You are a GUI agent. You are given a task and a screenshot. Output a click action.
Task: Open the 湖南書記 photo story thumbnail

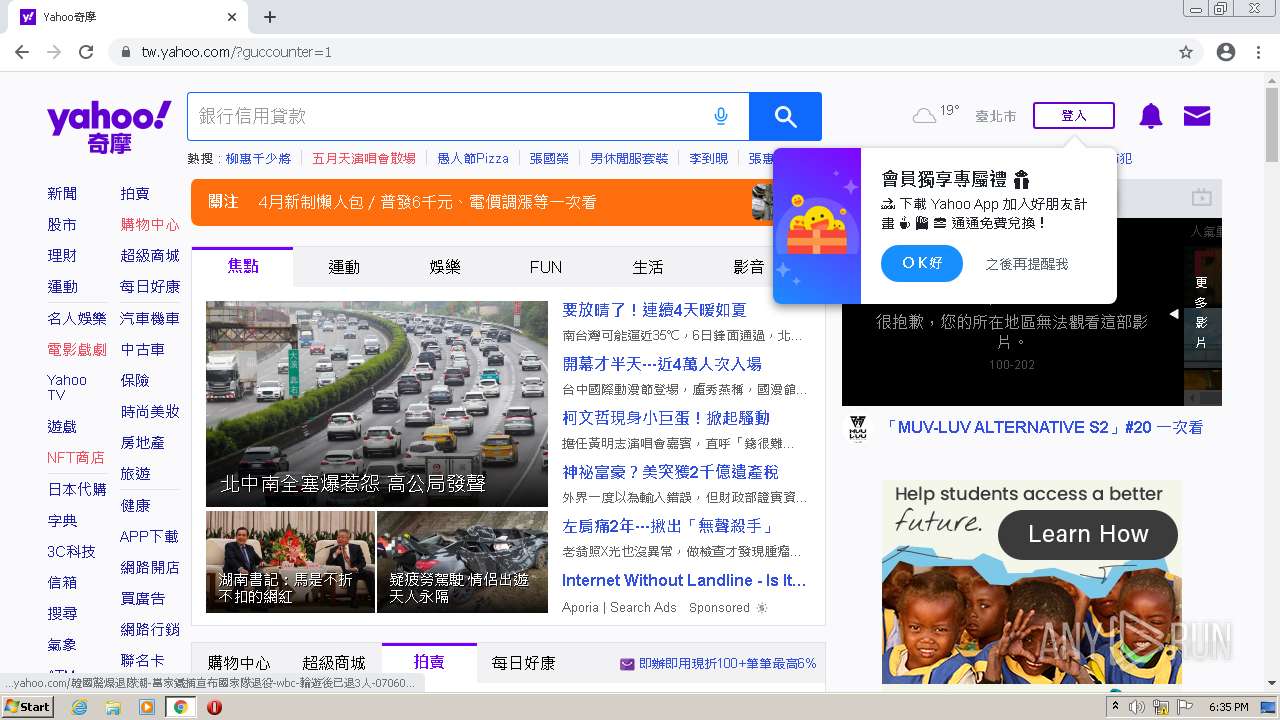(290, 562)
